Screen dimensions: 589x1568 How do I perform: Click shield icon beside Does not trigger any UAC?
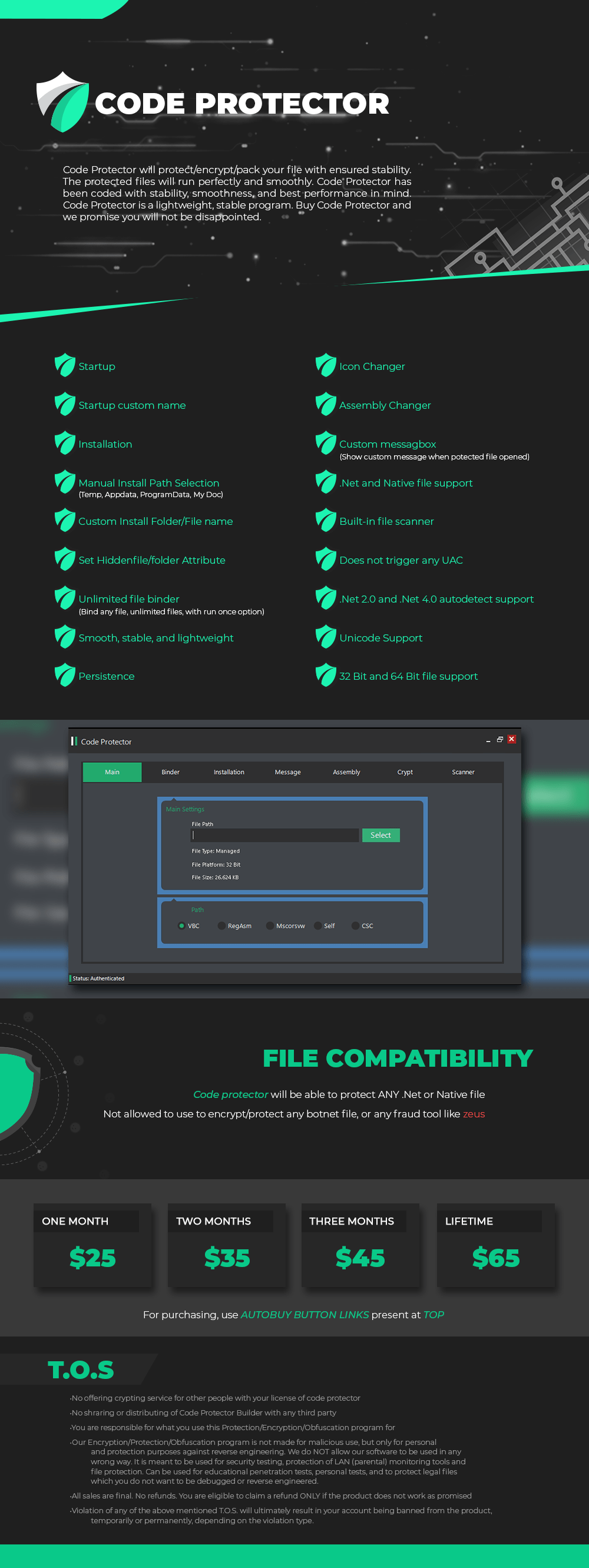[326, 560]
